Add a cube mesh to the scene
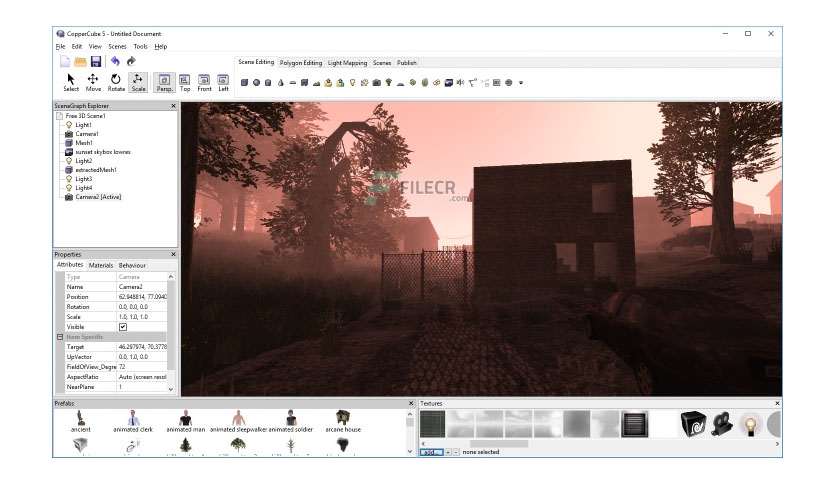Image resolution: width=836 pixels, height=484 pixels. pyautogui.click(x=244, y=83)
